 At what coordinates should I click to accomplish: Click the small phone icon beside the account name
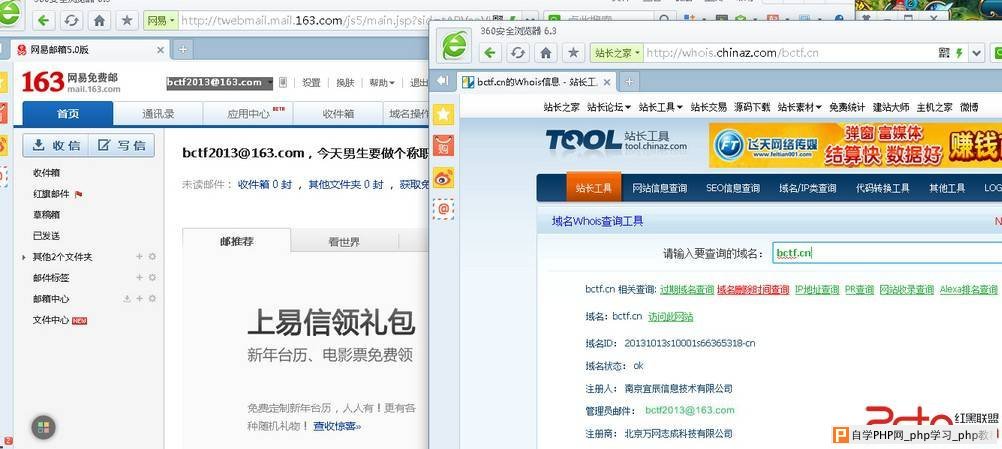(282, 82)
